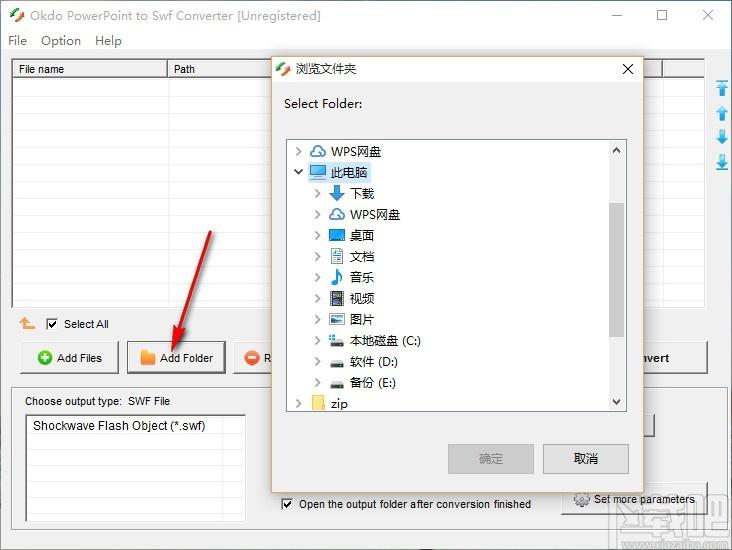This screenshot has width=732, height=550.
Task: Expand the top-level WPS网盘 node
Action: [299, 151]
